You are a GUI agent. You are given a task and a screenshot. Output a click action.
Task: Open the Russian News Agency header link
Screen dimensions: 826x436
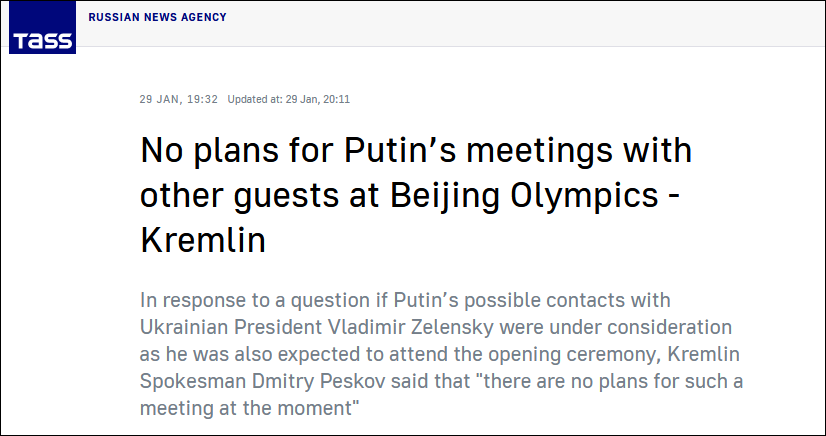tap(158, 17)
